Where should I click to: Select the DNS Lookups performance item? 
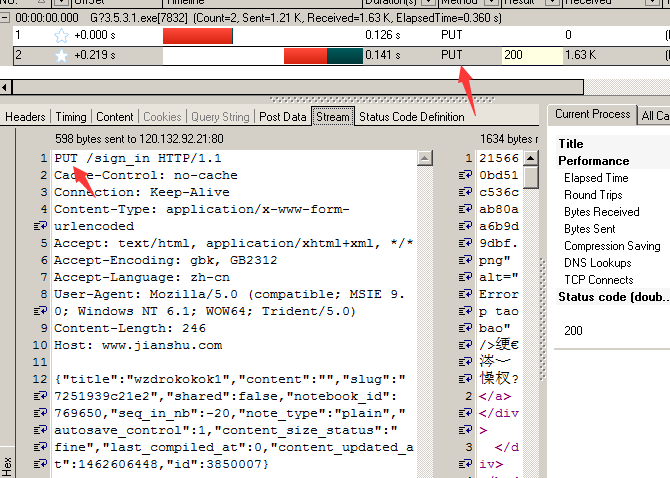point(596,263)
